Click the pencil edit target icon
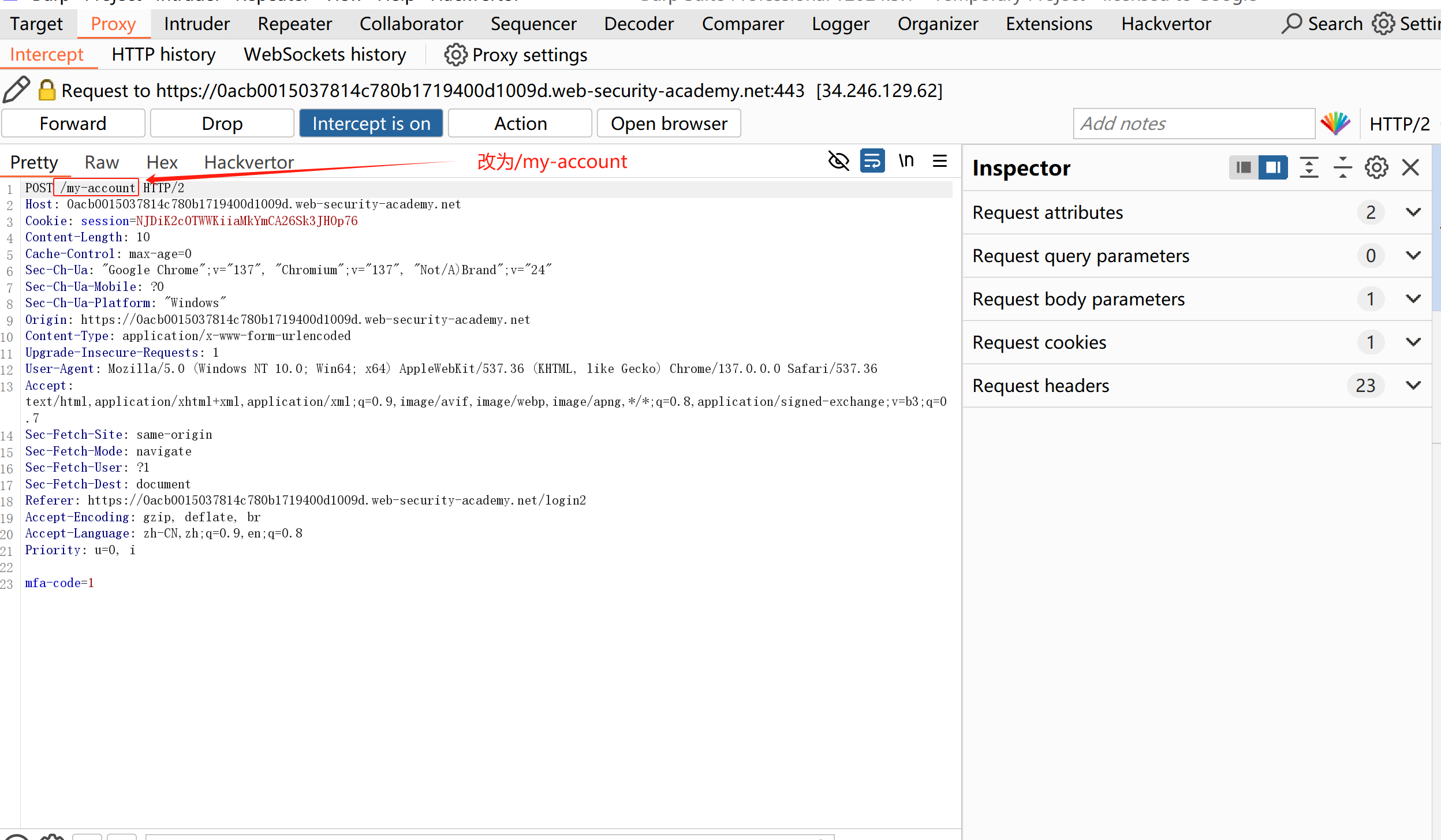 point(16,89)
